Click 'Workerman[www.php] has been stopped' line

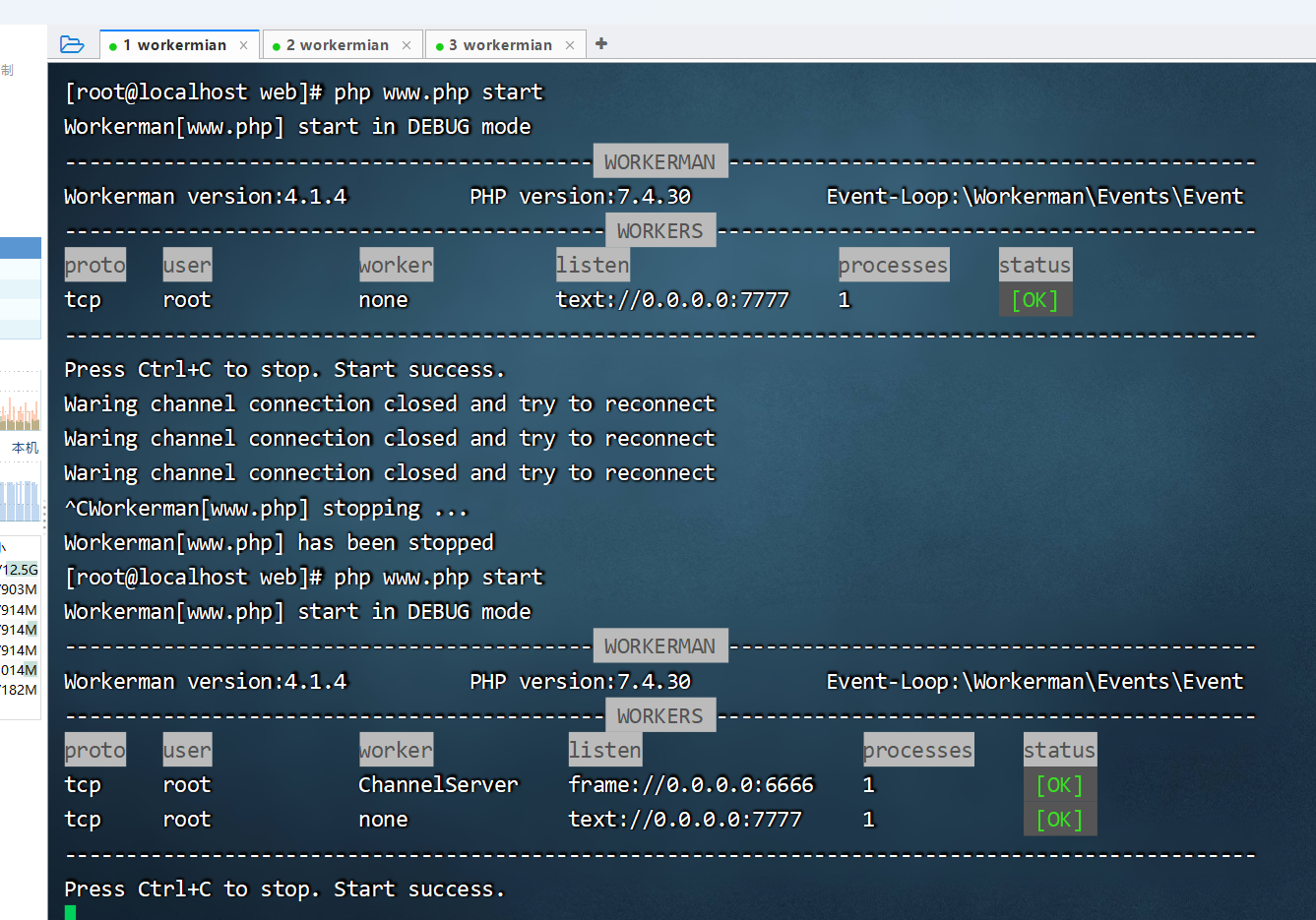pos(279,543)
